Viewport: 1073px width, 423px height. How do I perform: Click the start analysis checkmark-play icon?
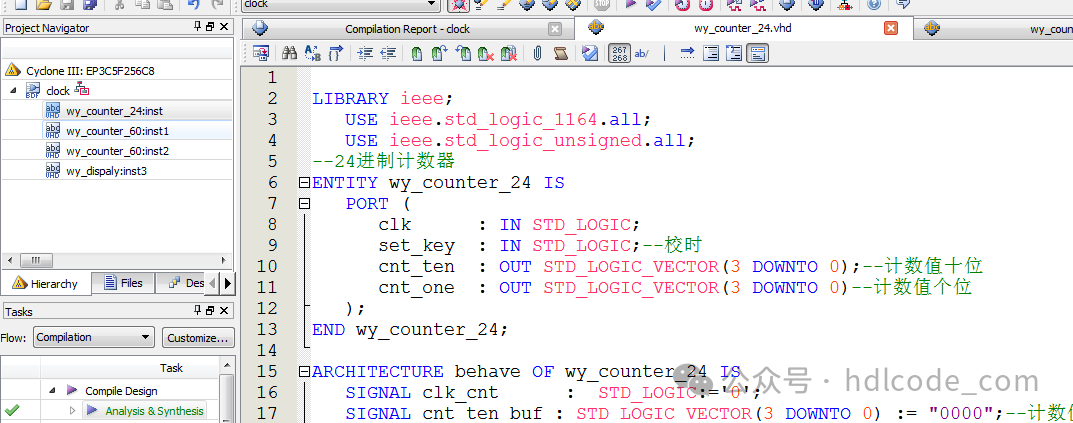click(x=654, y=4)
